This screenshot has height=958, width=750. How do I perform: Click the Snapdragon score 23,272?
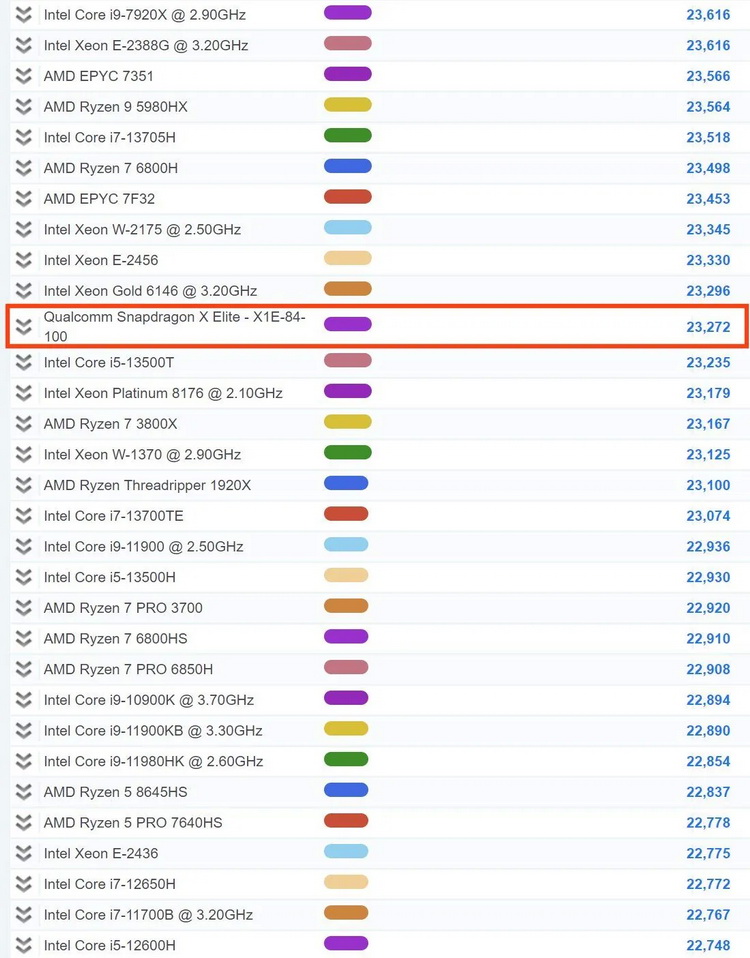[708, 327]
